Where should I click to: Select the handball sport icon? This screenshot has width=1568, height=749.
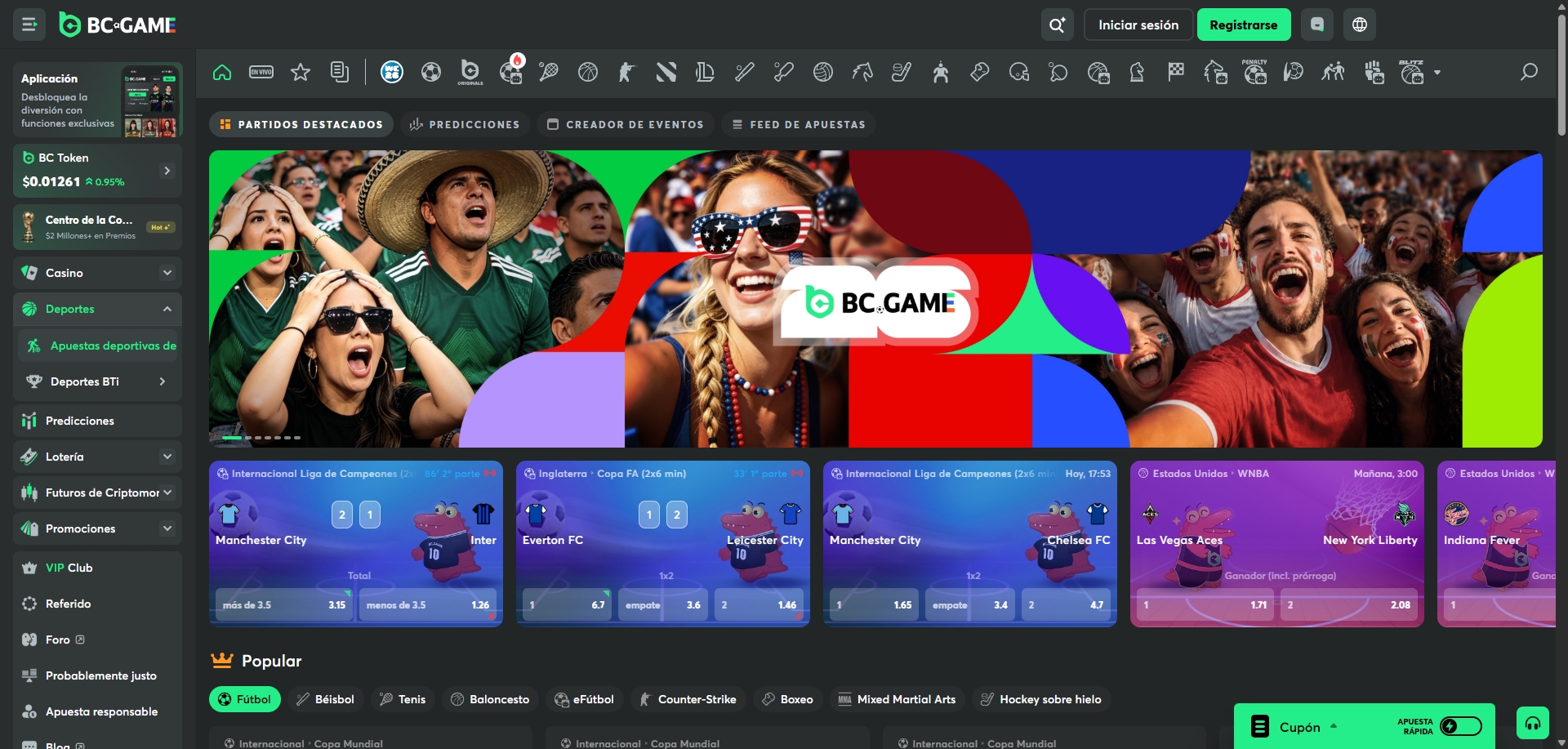1294,73
